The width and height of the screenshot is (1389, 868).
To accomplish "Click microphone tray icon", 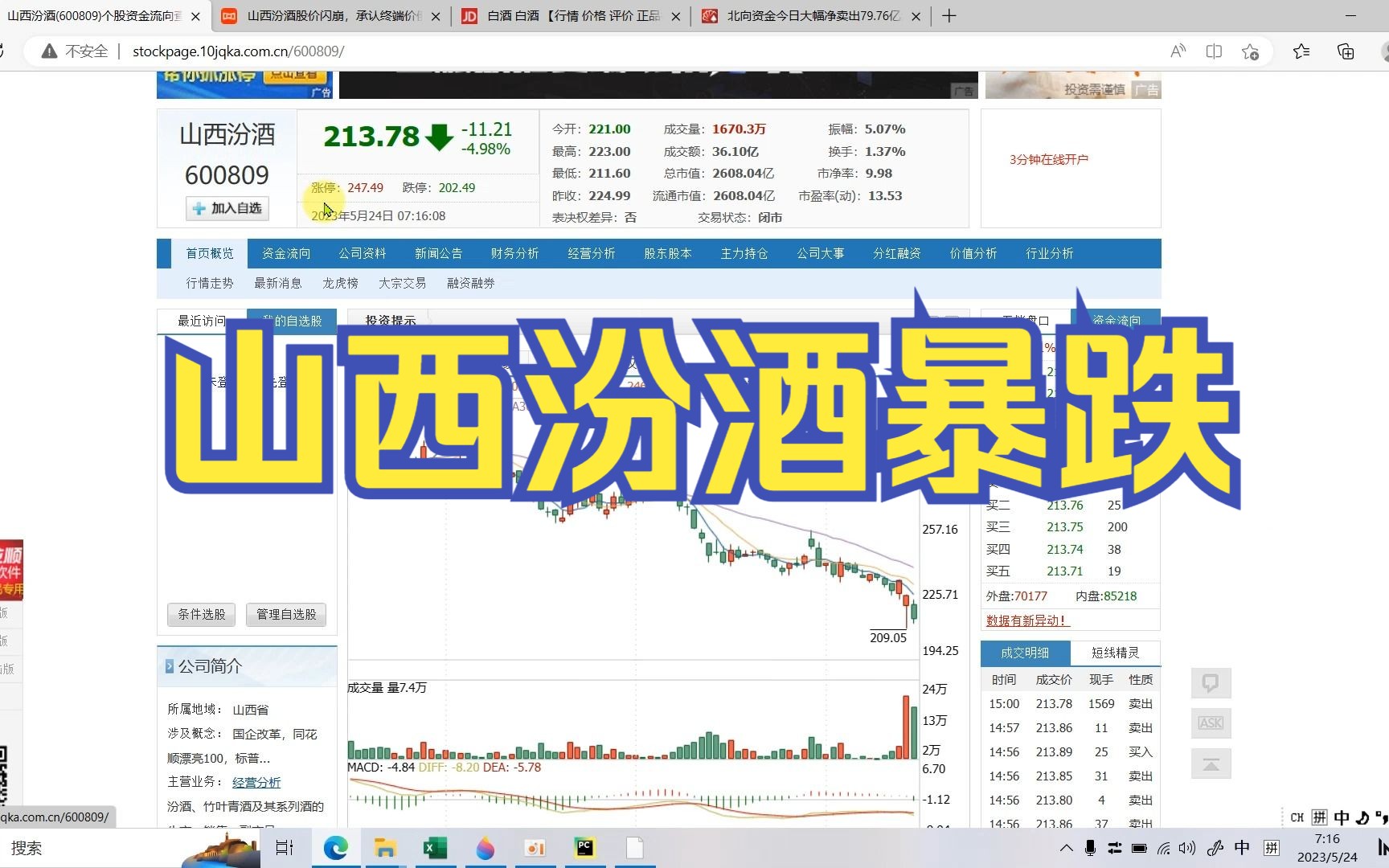I will pos(1090,848).
